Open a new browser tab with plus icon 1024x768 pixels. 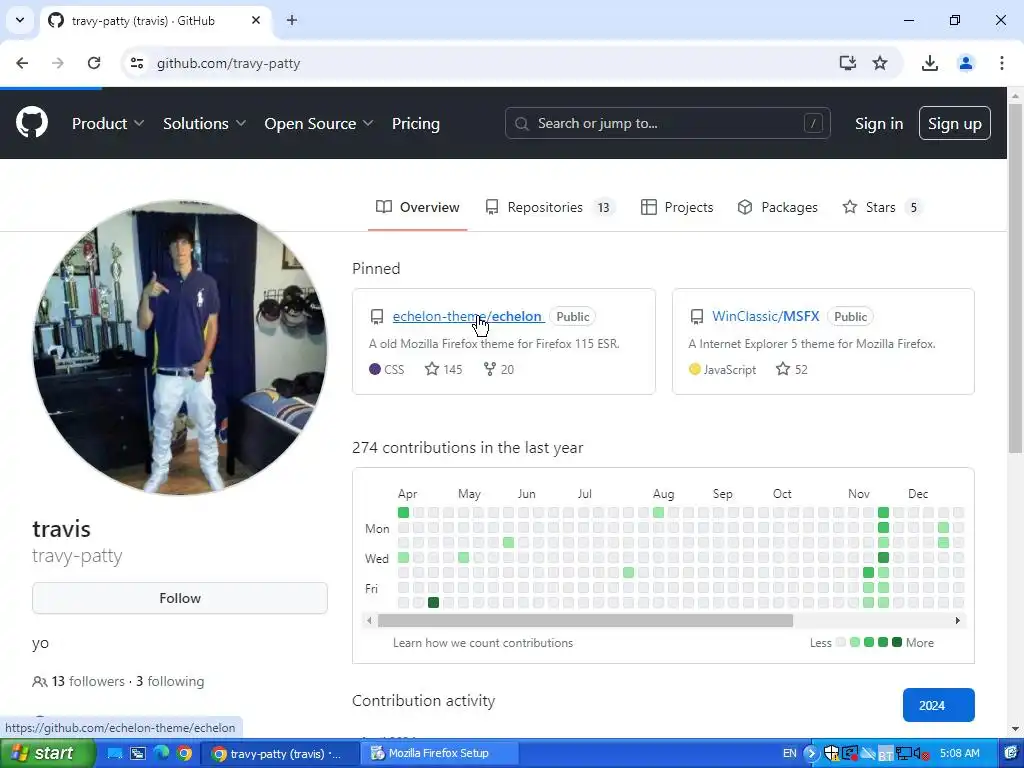click(x=292, y=20)
